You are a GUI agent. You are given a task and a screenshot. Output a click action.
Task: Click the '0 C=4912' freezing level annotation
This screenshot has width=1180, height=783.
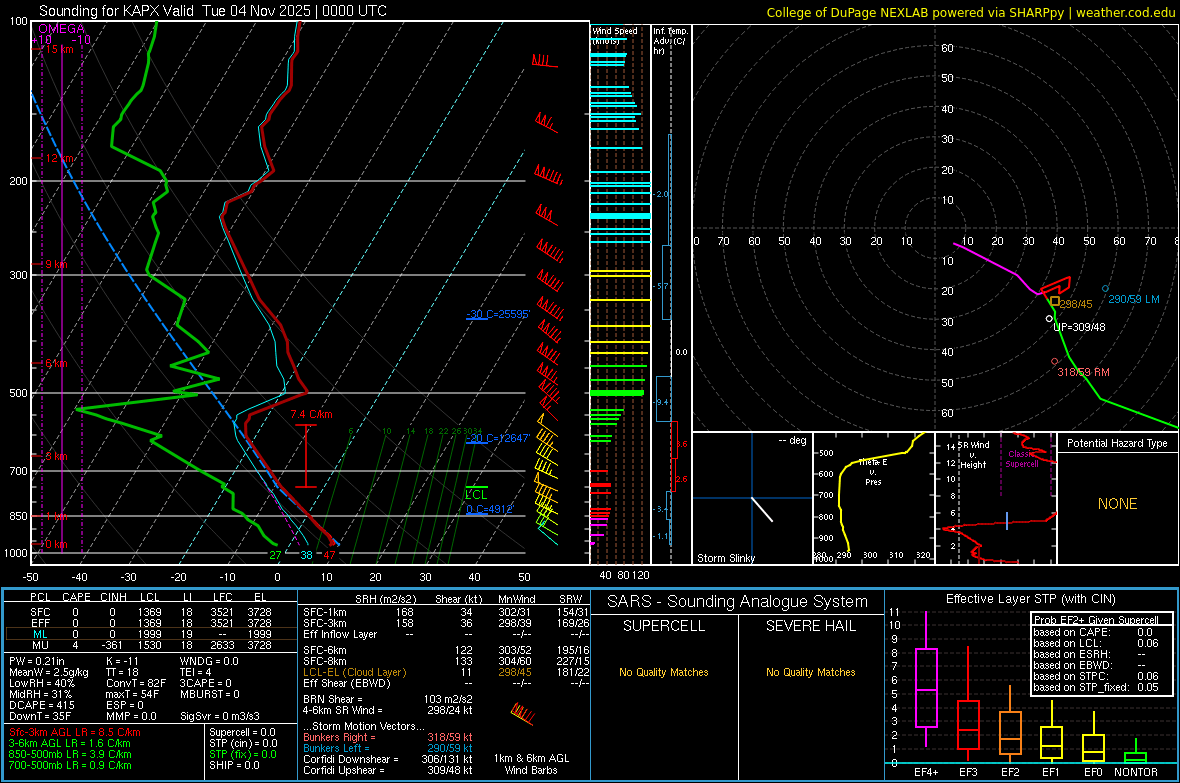click(489, 510)
